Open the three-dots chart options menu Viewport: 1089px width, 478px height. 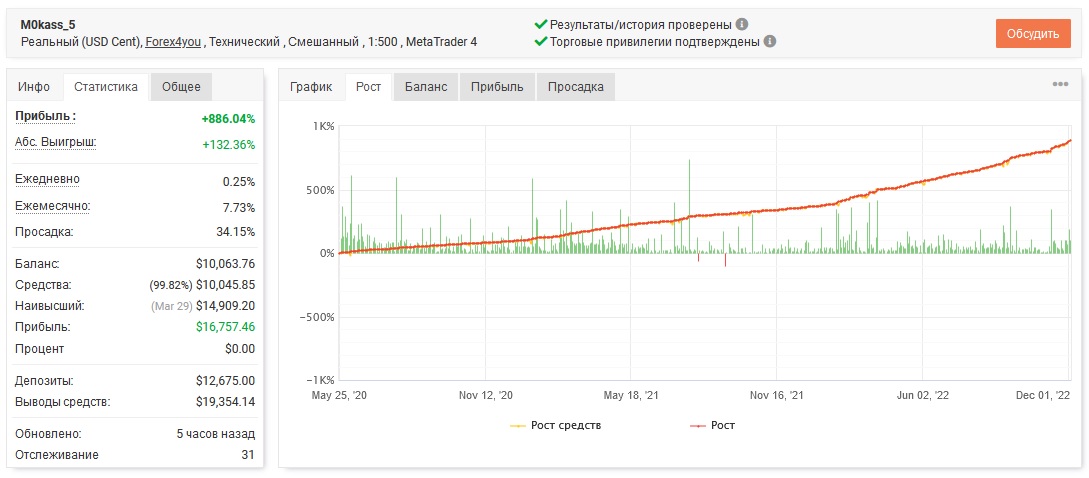1060,84
